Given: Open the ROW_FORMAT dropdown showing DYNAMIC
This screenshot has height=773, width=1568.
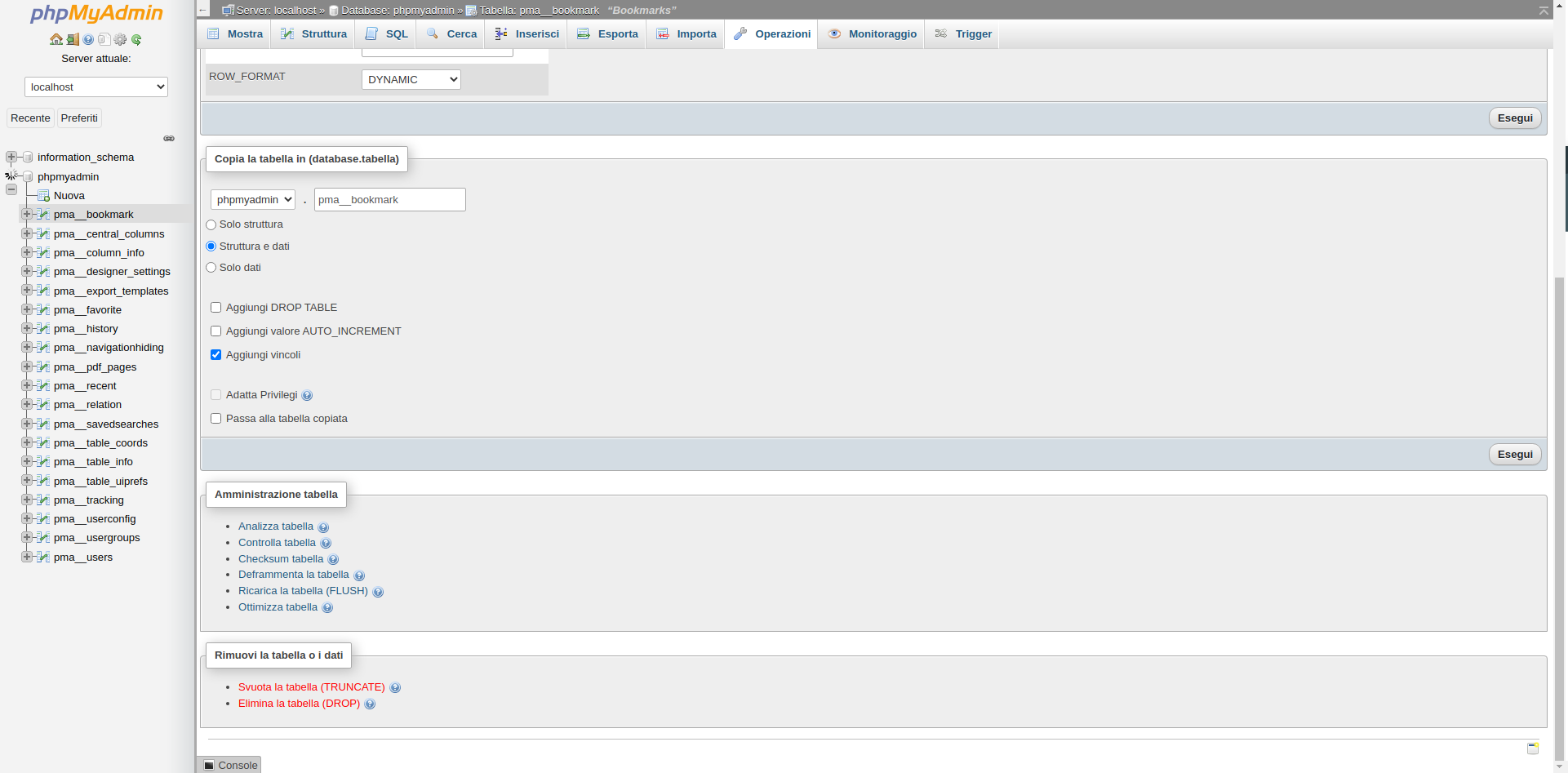Looking at the screenshot, I should click(411, 79).
